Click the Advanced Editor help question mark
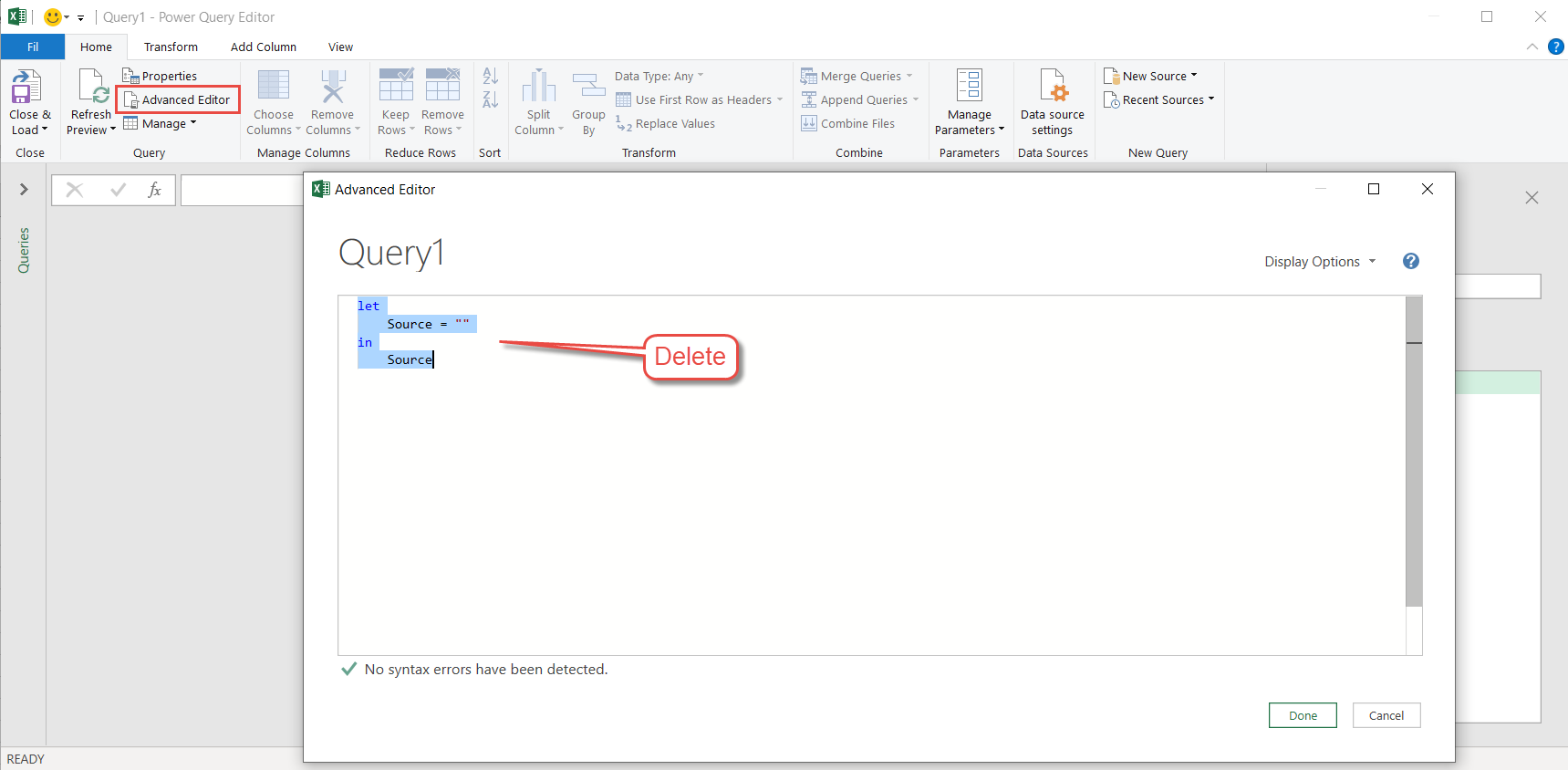 1410,262
